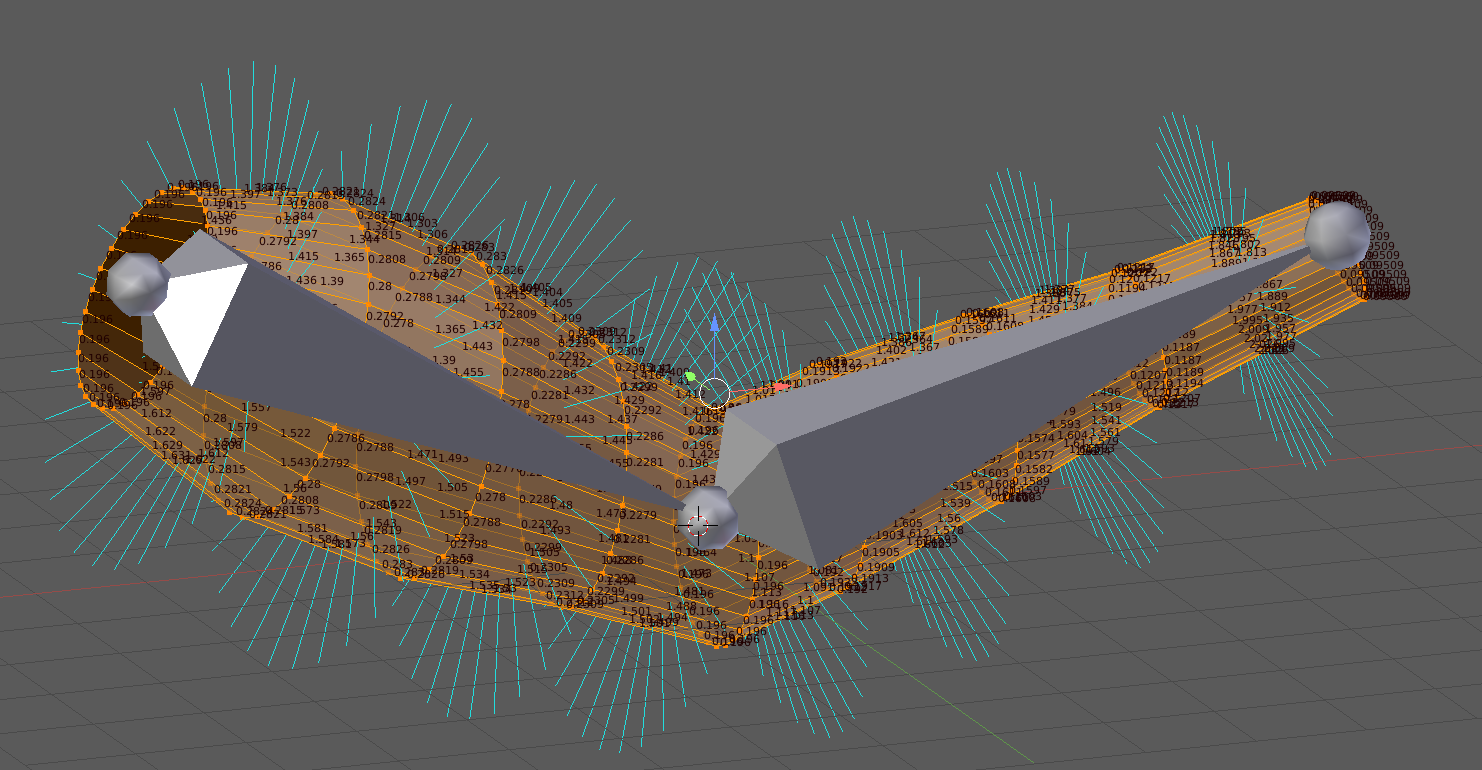Click the edge labeled 0.196 at the bottom
The width and height of the screenshot is (1482, 770).
(713, 622)
